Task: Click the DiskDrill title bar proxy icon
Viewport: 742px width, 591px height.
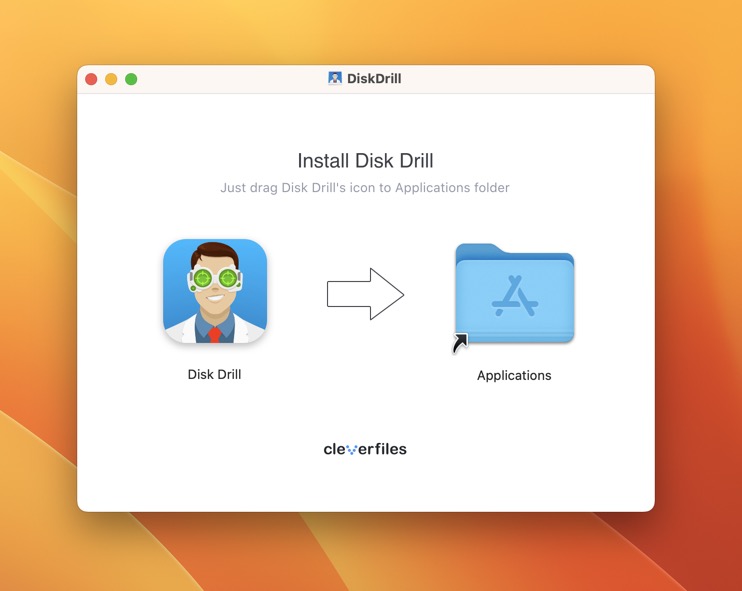Action: pyautogui.click(x=335, y=78)
